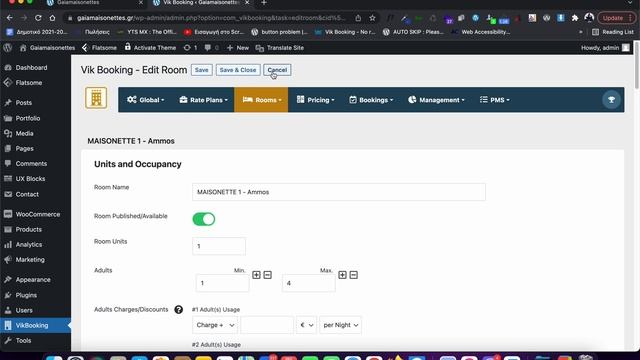Click the Cancel button
The width and height of the screenshot is (640, 360).
coord(277,70)
